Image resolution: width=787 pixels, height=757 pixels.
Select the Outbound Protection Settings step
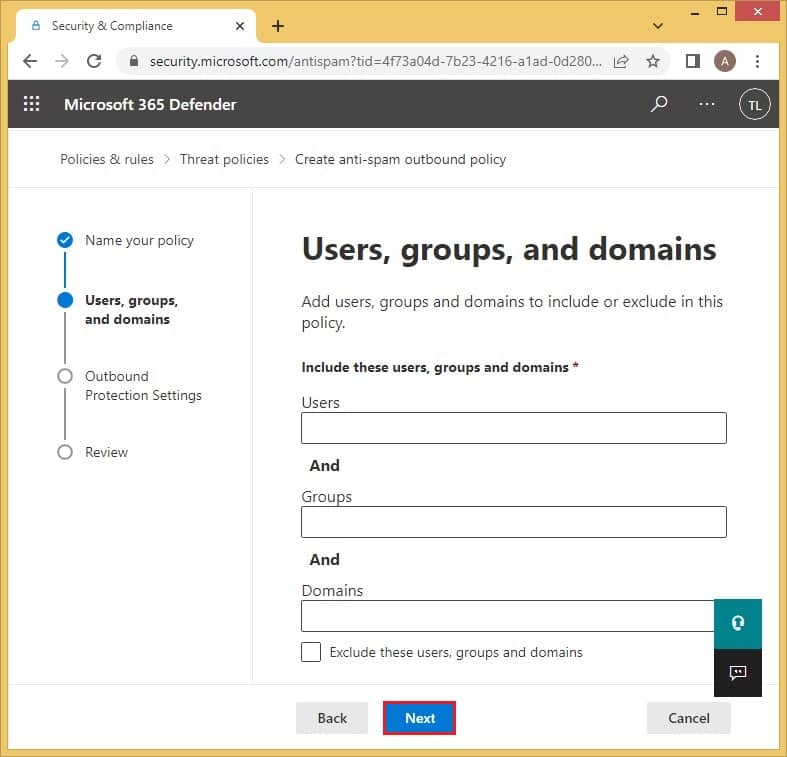coord(142,386)
